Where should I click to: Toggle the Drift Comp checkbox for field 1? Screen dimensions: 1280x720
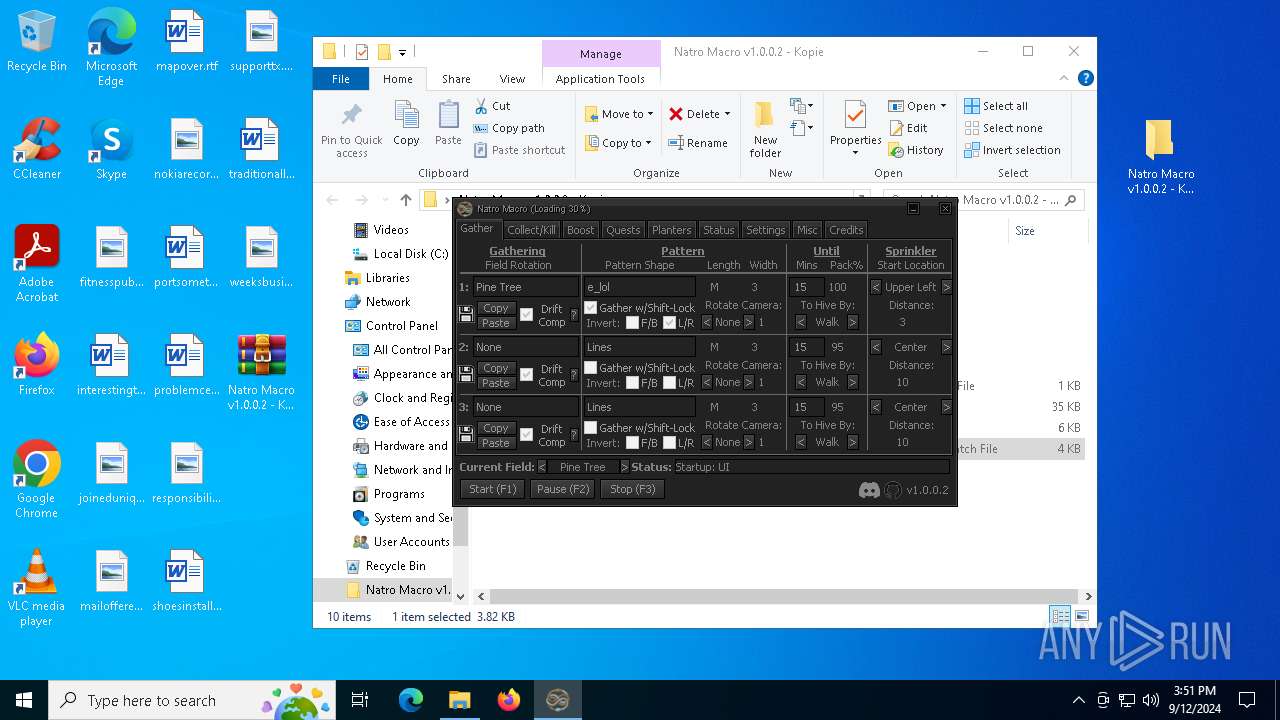coord(527,315)
